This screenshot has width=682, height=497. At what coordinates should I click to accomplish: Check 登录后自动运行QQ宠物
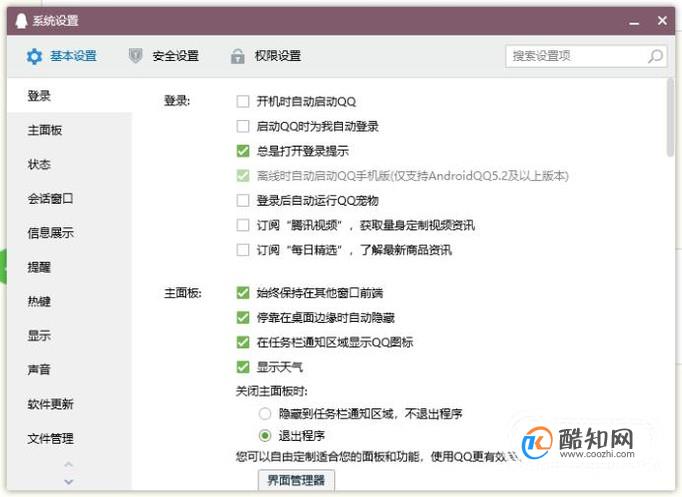pyautogui.click(x=243, y=201)
